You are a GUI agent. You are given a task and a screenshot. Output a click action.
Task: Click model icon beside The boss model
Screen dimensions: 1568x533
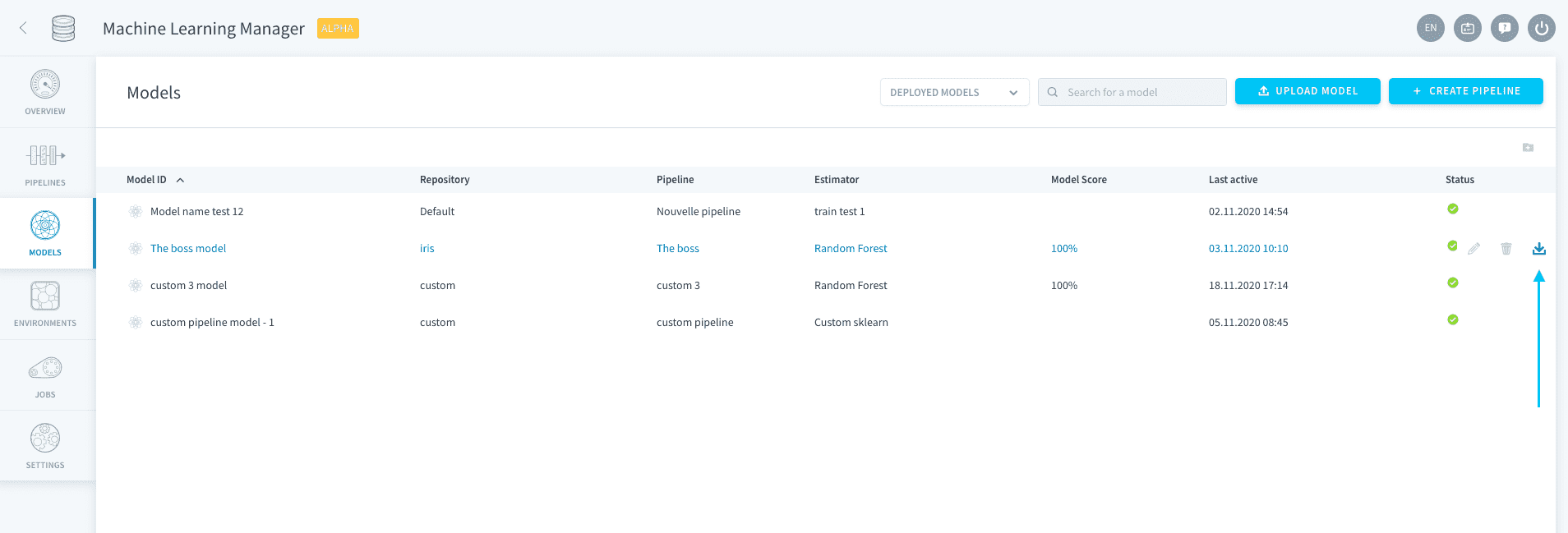(x=136, y=248)
